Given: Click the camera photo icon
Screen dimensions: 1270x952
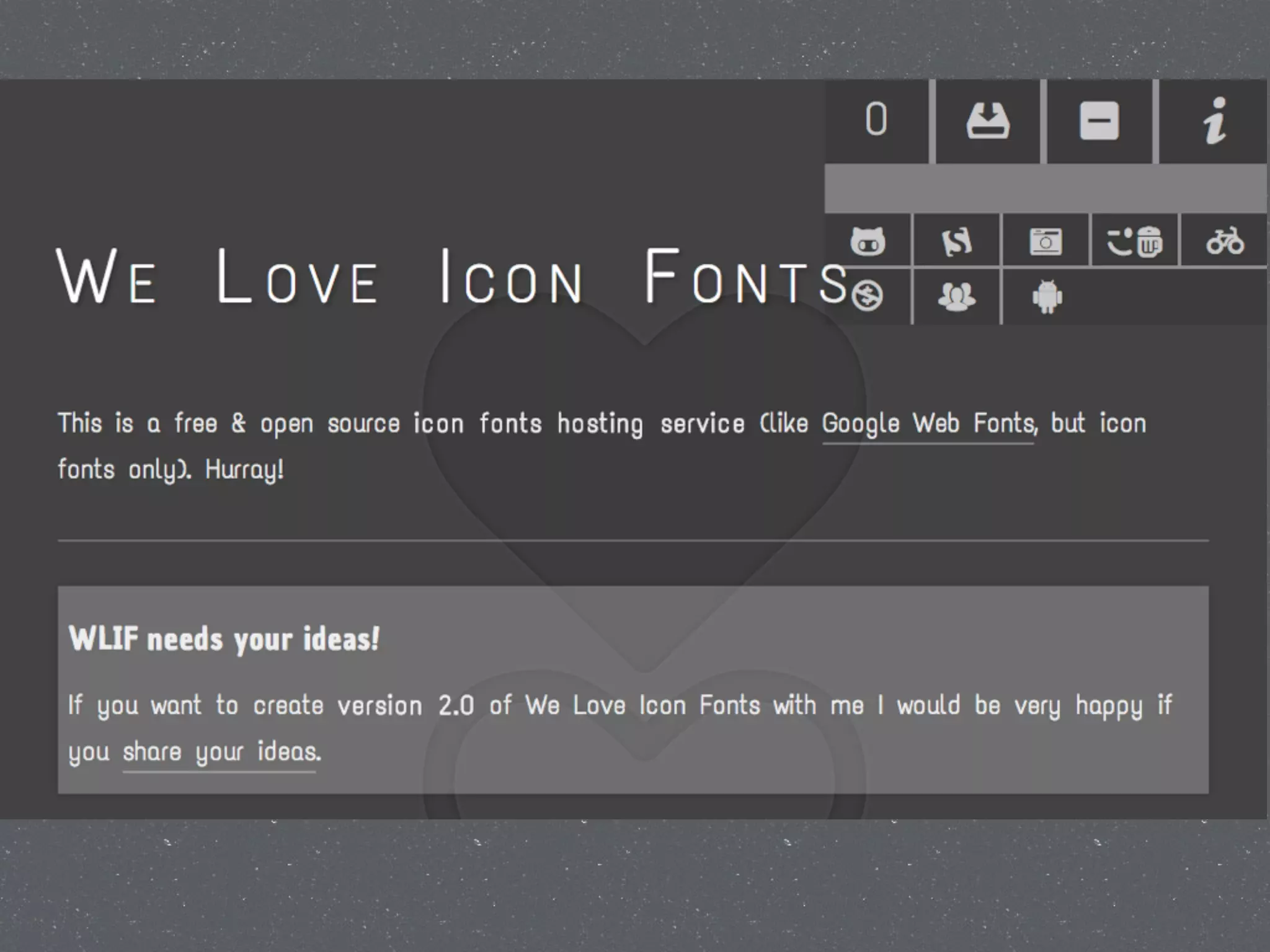Looking at the screenshot, I should [x=1046, y=241].
